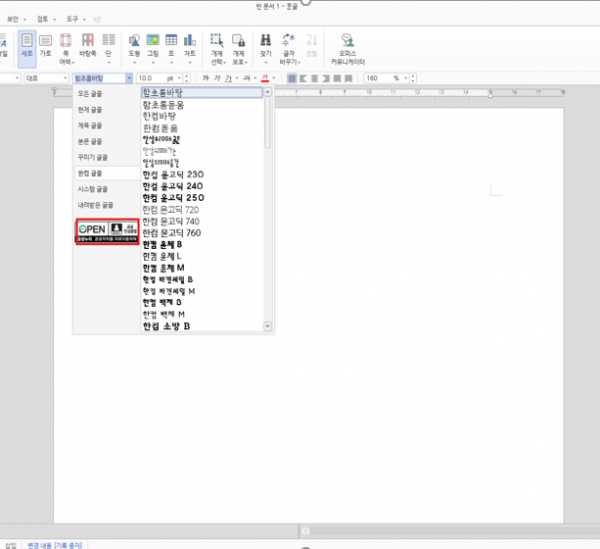The height and width of the screenshot is (549, 600).
Task: Click the 개체 보호 object protect icon
Action: point(240,49)
